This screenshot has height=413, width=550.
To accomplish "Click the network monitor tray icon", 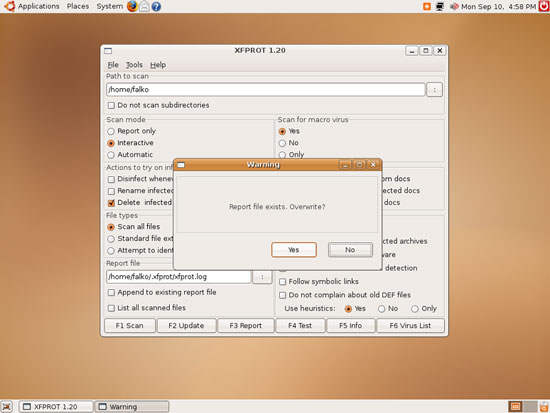I will pyautogui.click(x=440, y=6).
